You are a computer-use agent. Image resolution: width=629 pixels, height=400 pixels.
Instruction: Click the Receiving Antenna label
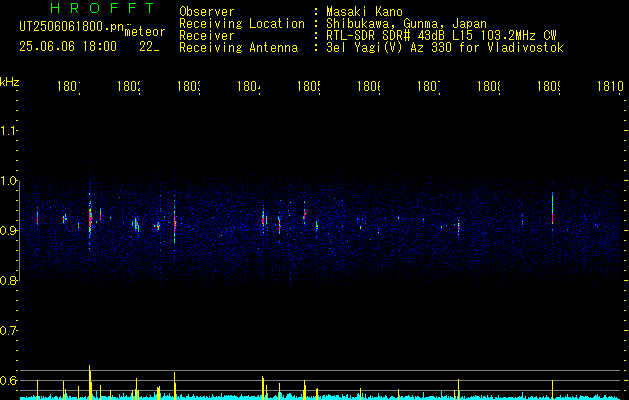(239, 48)
